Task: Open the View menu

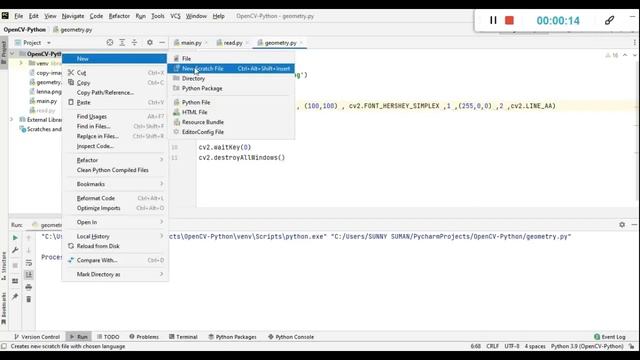Action: (x=50, y=16)
